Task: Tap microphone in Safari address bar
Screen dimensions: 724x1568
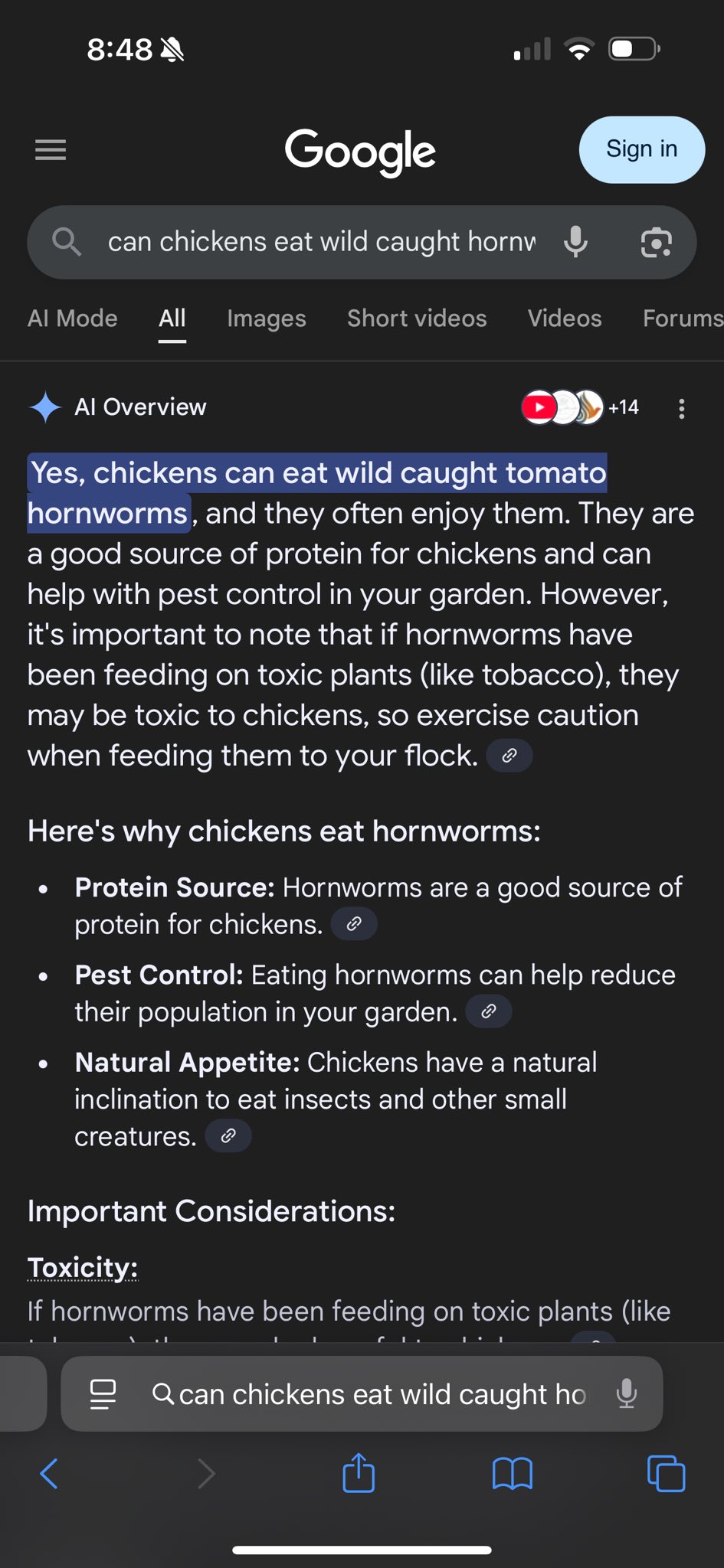Action: [627, 1394]
